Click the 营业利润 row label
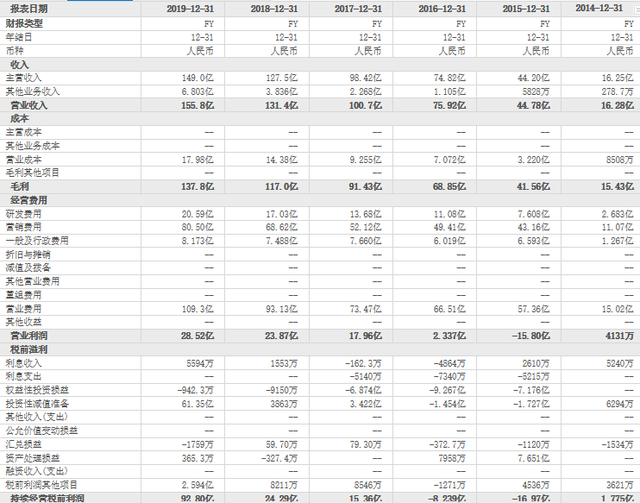Image resolution: width=640 pixels, height=503 pixels. point(29,336)
